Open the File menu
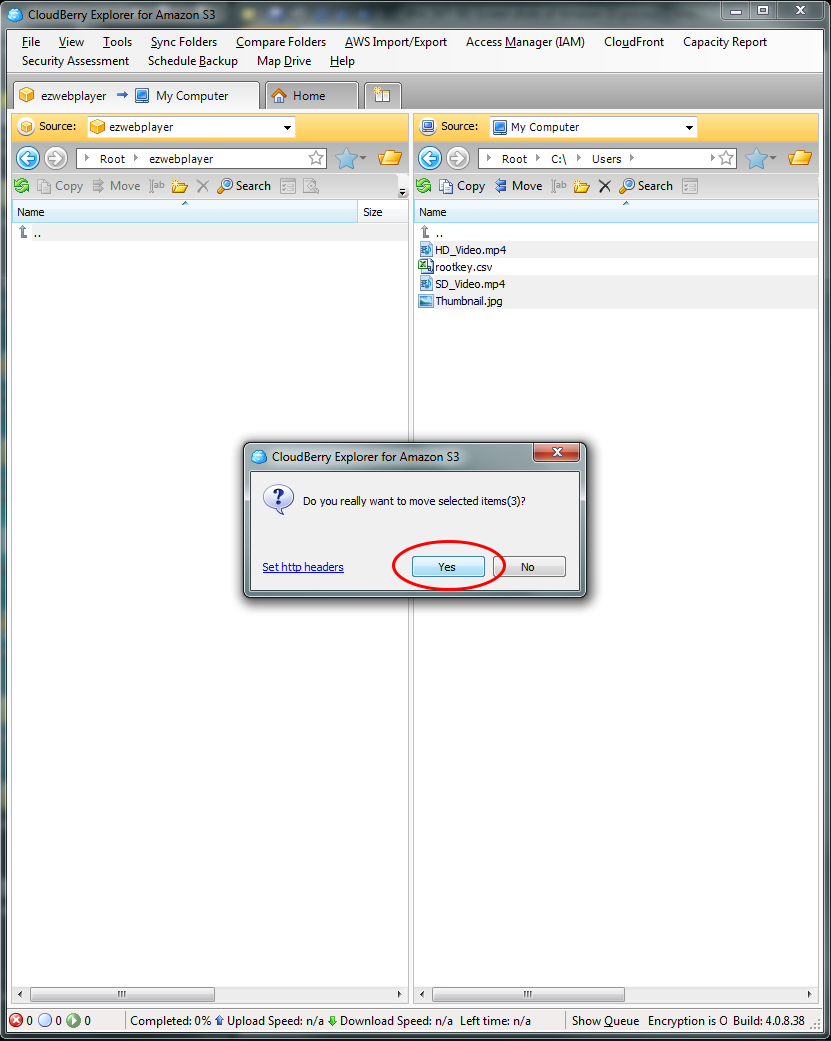This screenshot has height=1041, width=831. [31, 42]
